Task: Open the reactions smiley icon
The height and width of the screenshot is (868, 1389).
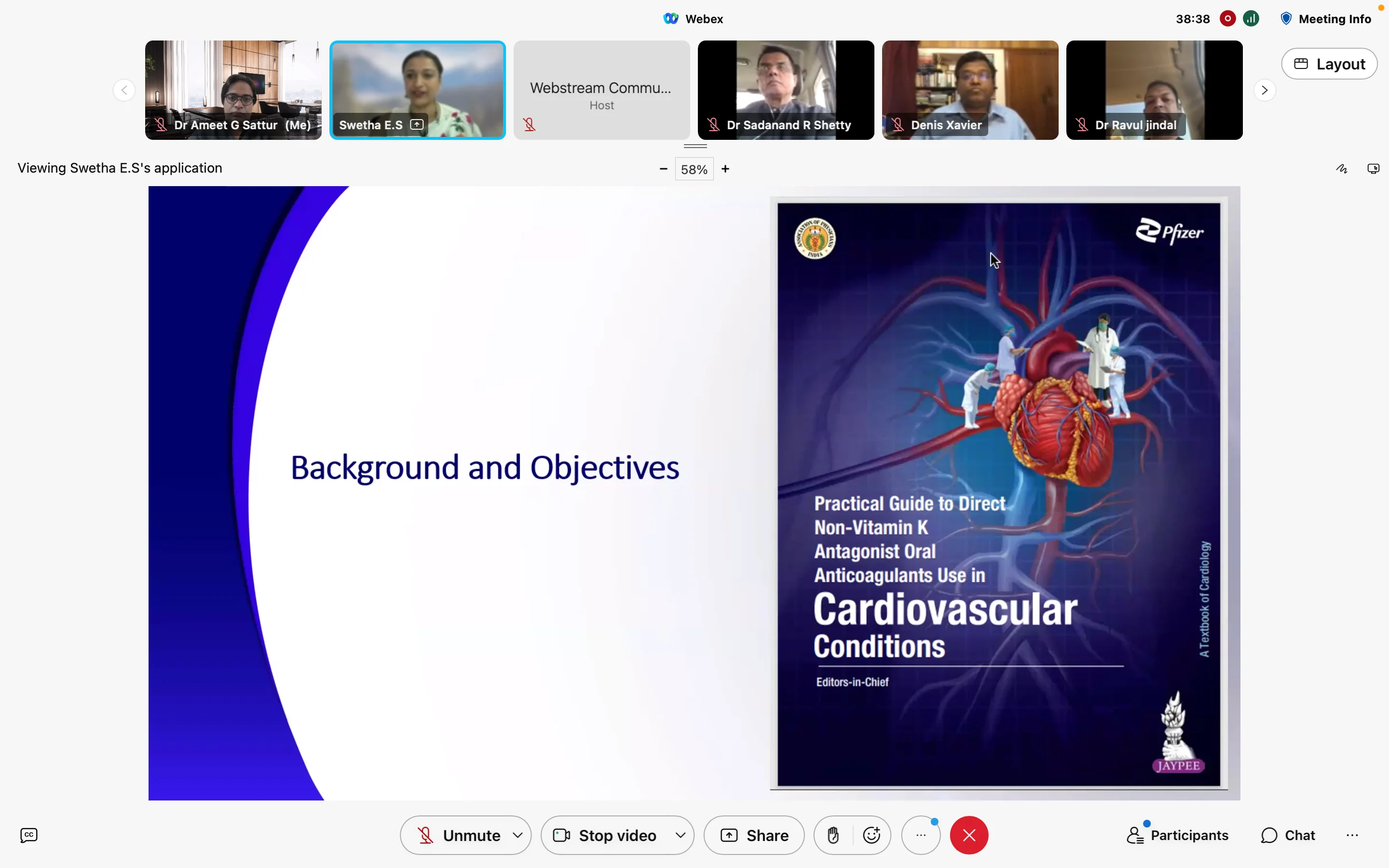Action: click(x=872, y=835)
